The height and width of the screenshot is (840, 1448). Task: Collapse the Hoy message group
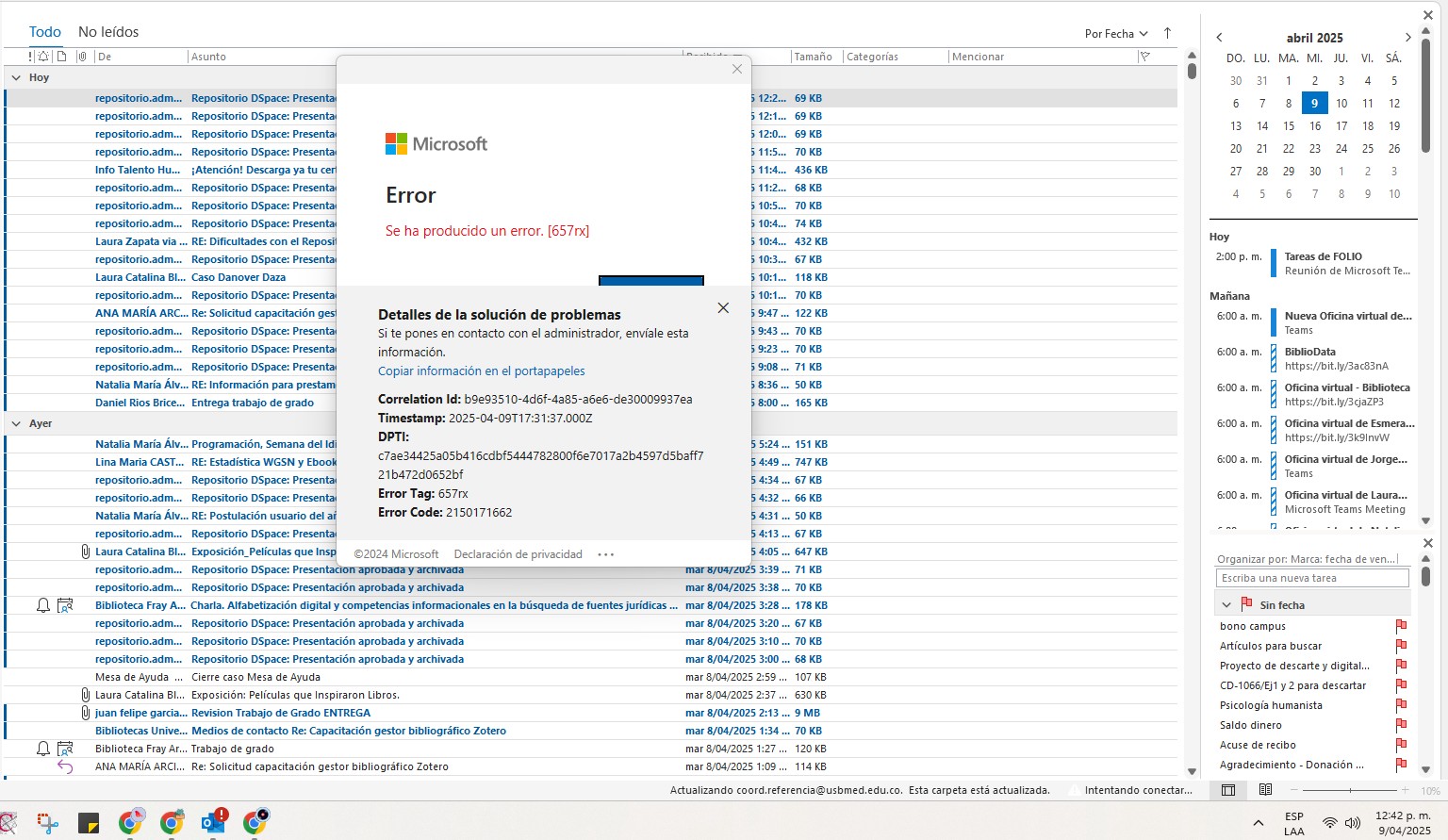pos(16,77)
